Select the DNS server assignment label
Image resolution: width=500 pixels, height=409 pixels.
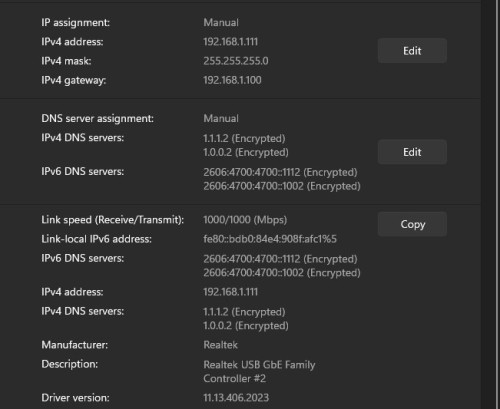pos(98,119)
